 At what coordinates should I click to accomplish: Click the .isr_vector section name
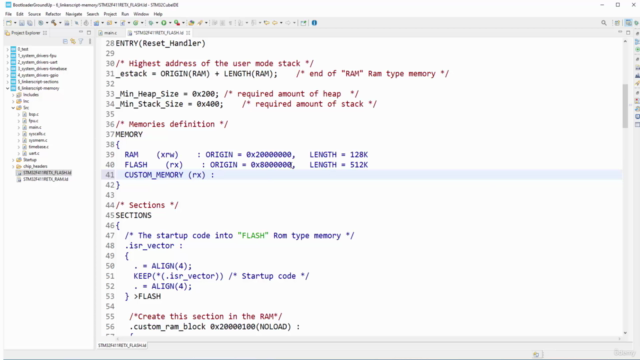click(x=149, y=246)
